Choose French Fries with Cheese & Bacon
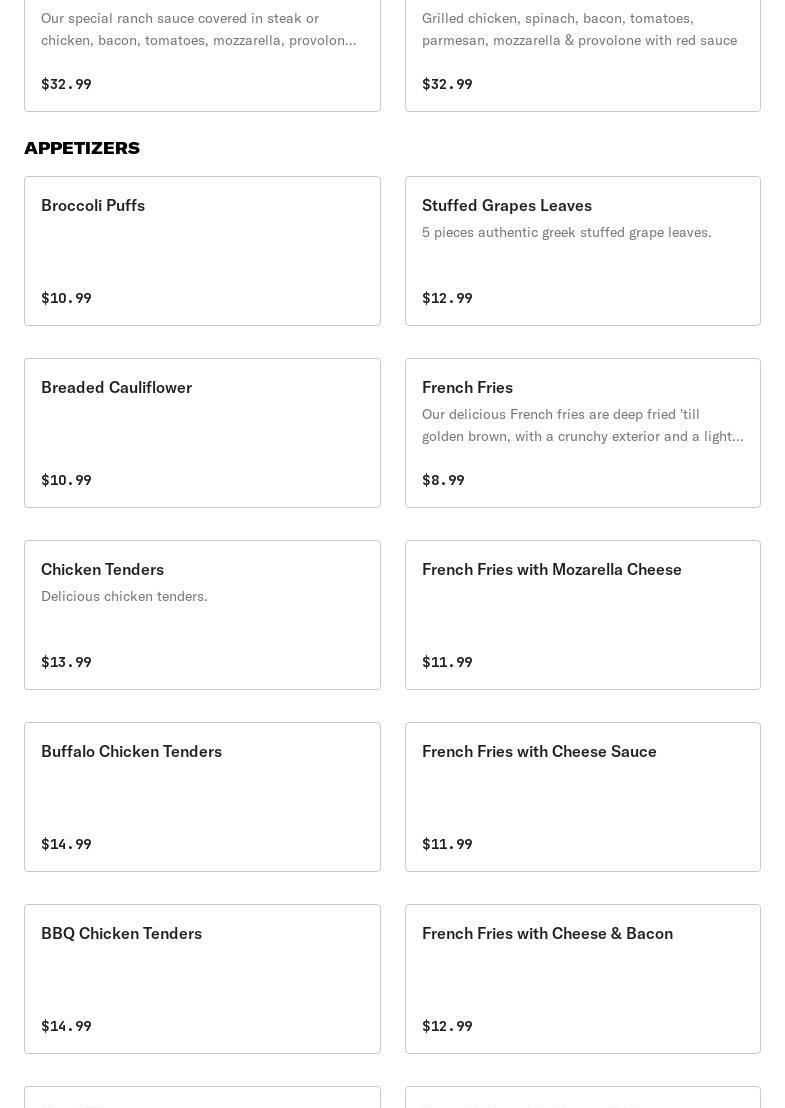Image resolution: width=785 pixels, height=1108 pixels. pos(582,978)
